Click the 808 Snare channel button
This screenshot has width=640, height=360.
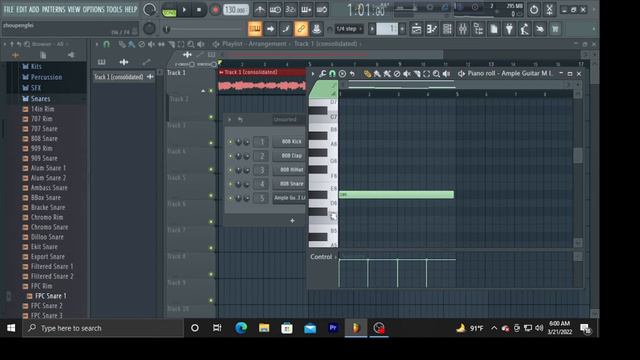[289, 184]
